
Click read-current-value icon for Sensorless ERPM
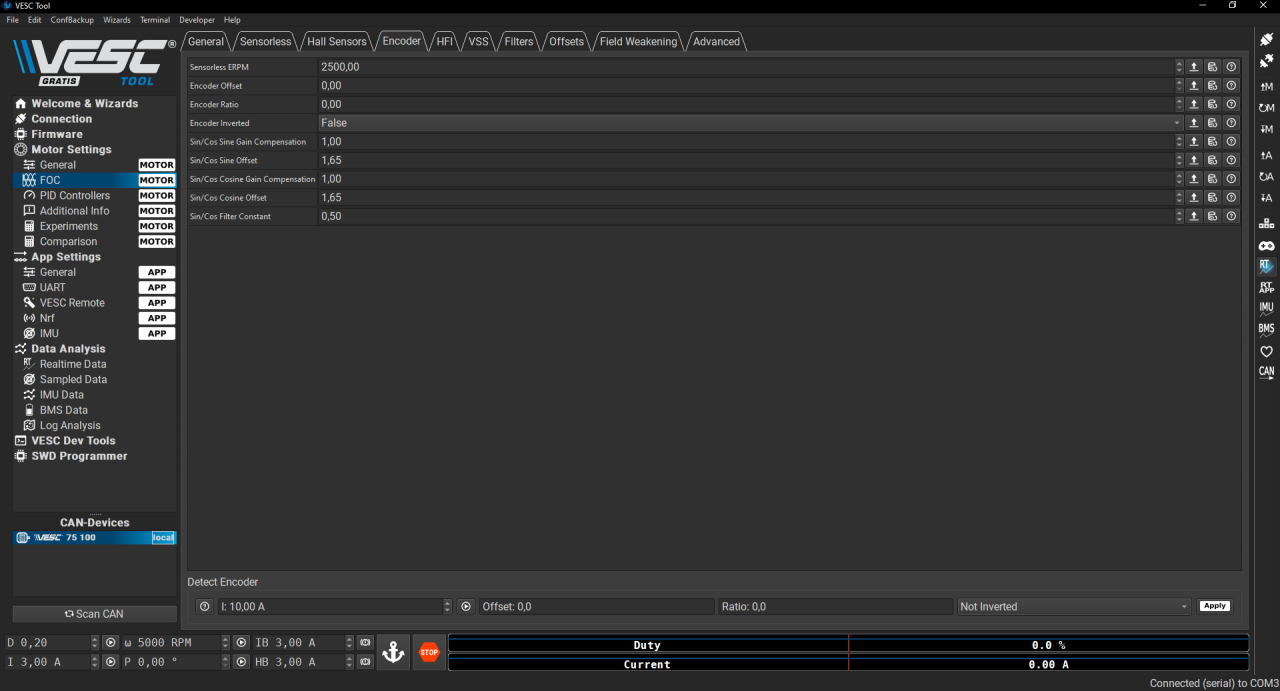tap(1194, 67)
